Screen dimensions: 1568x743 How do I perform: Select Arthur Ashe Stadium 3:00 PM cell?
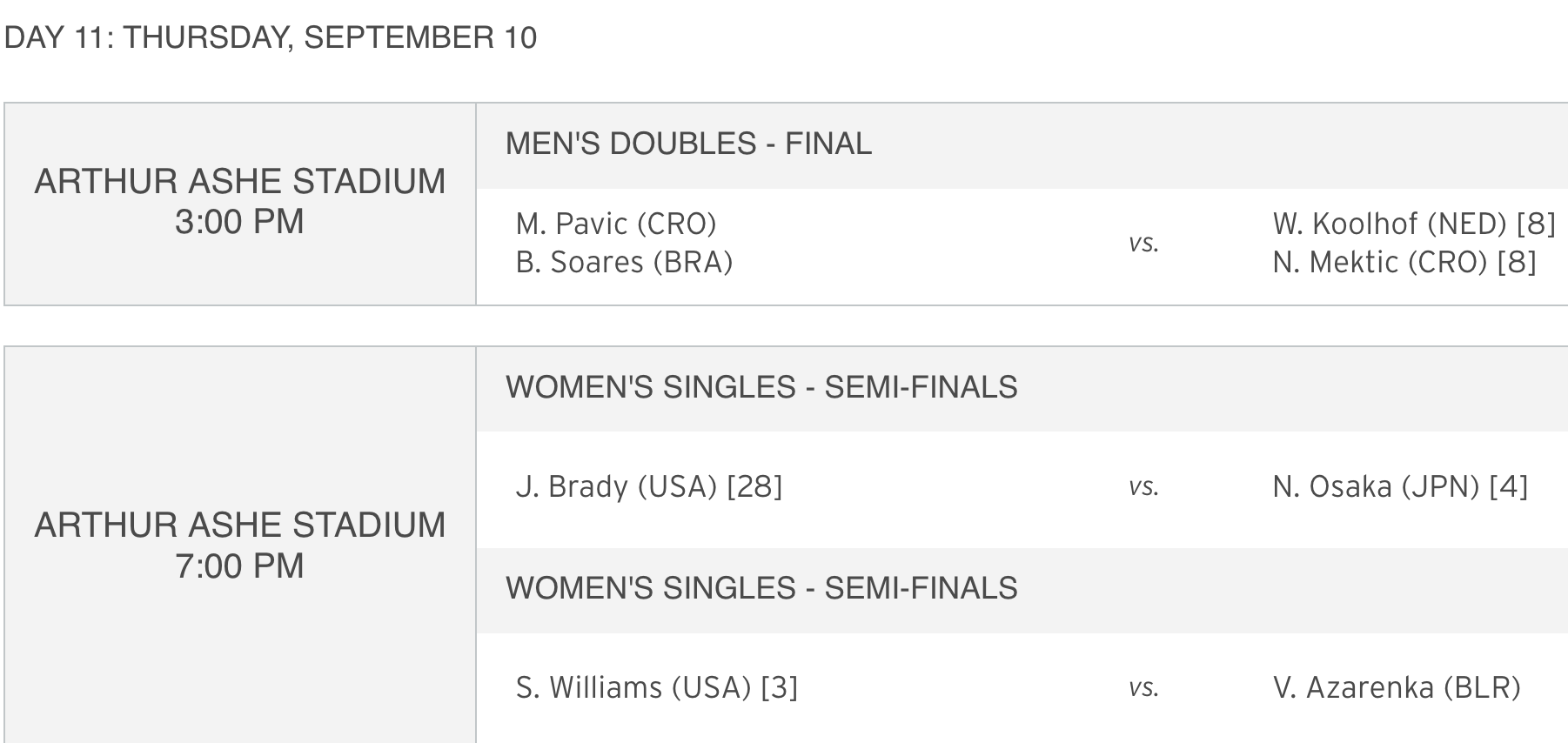pyautogui.click(x=240, y=204)
